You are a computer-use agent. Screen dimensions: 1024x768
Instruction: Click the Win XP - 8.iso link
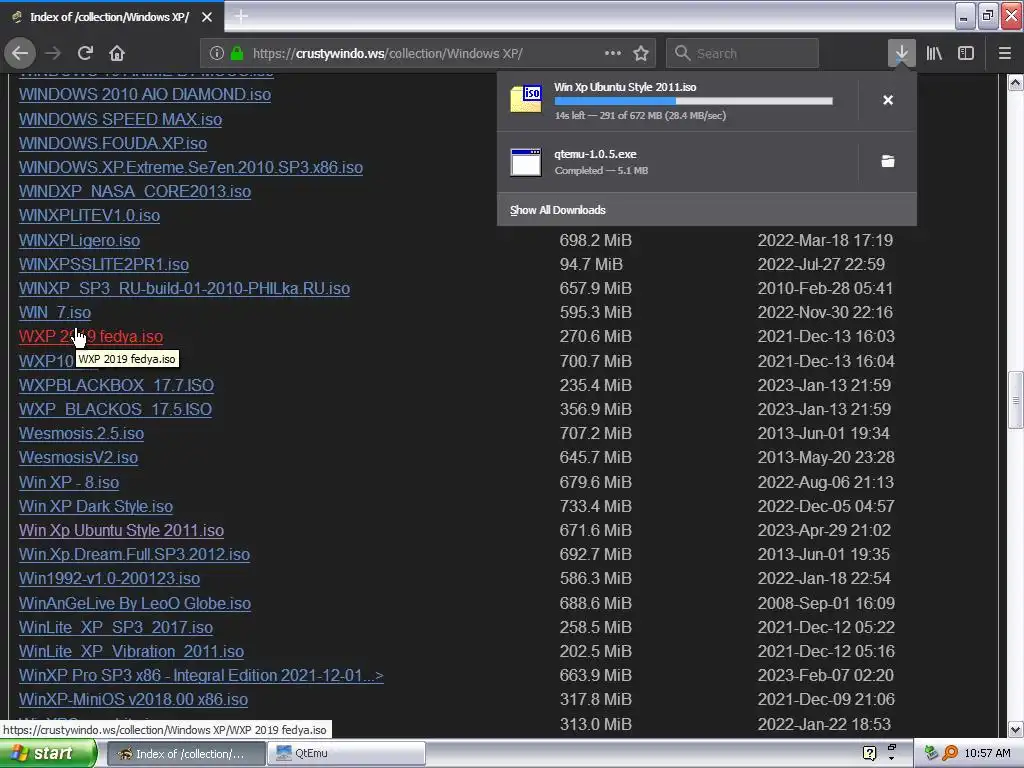(69, 483)
